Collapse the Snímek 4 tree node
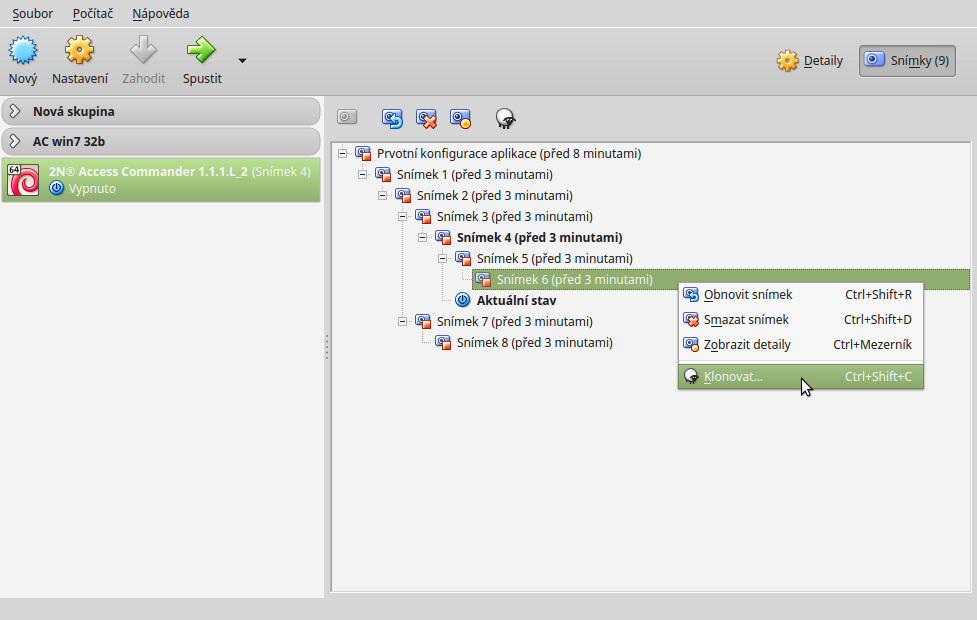977x620 pixels. [422, 237]
